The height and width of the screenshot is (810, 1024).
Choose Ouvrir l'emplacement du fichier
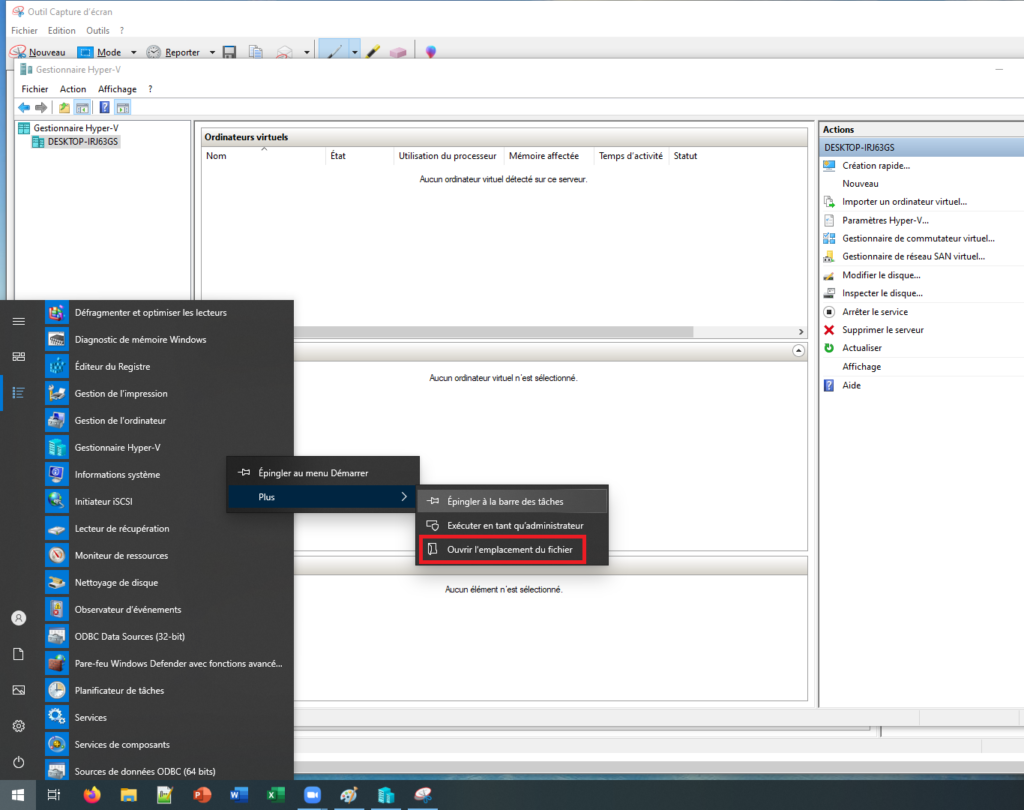509,550
